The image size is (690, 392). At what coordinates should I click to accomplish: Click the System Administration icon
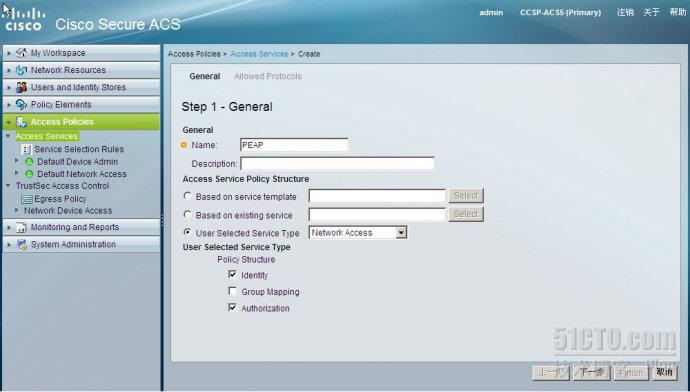21,244
